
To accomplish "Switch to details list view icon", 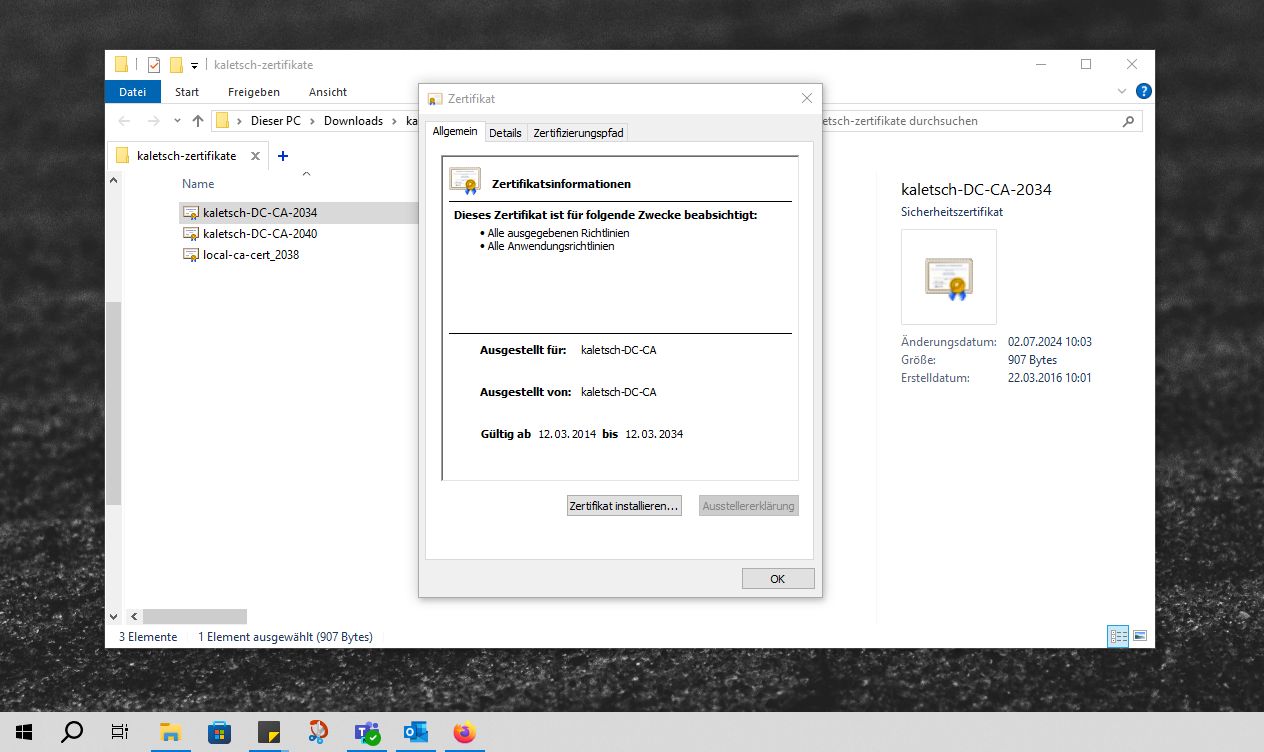I will point(1117,636).
